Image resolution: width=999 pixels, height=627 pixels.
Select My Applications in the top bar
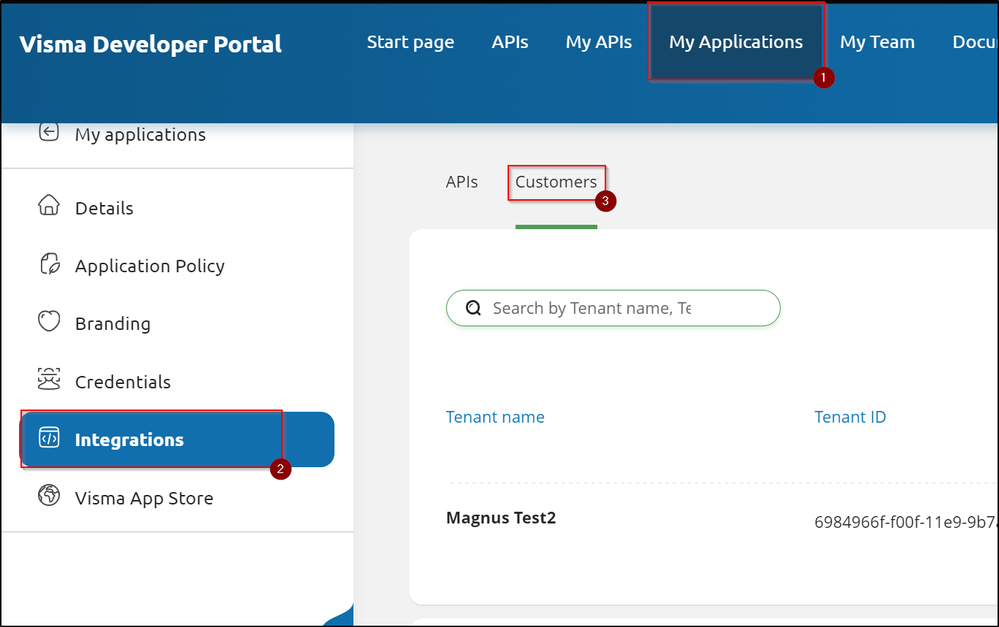pos(736,42)
